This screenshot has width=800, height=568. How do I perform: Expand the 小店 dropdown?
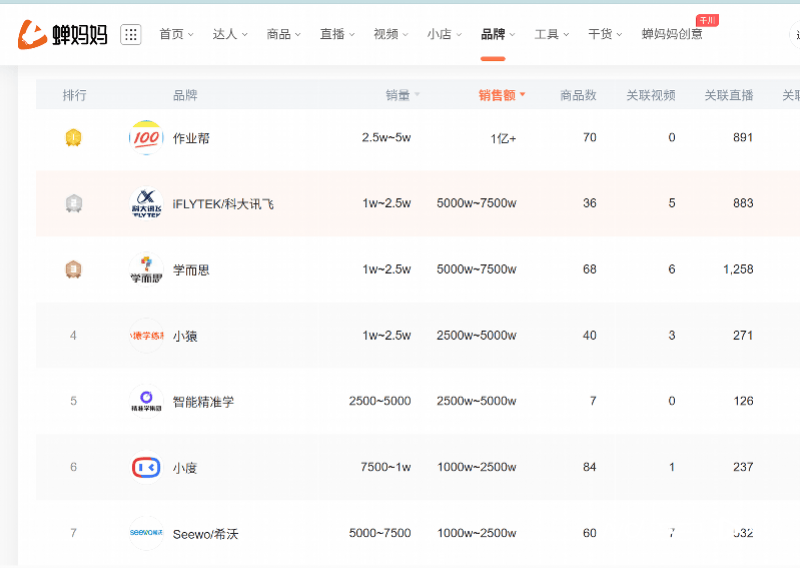(x=444, y=34)
